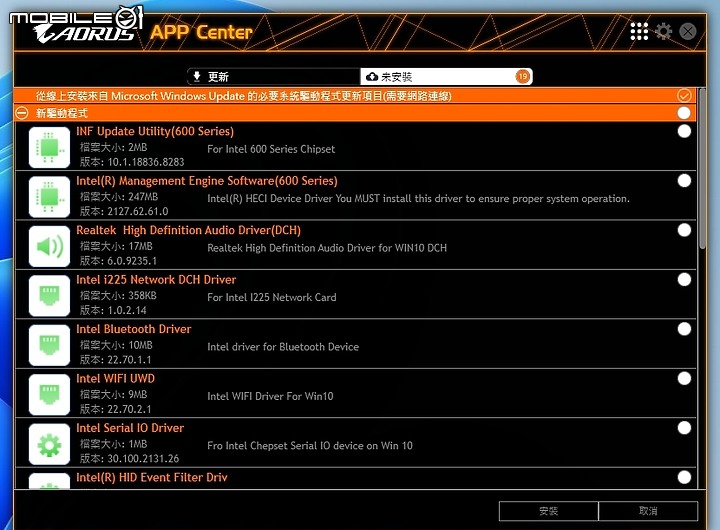The width and height of the screenshot is (720, 530).
Task: Click version text 30.100.2131.26
Action: pos(143,458)
